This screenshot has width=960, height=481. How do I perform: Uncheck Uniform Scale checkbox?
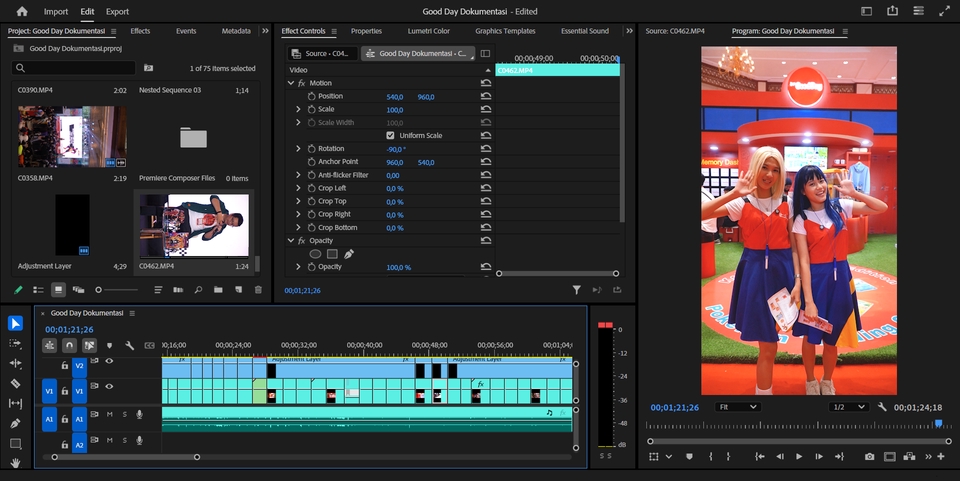pyautogui.click(x=390, y=135)
